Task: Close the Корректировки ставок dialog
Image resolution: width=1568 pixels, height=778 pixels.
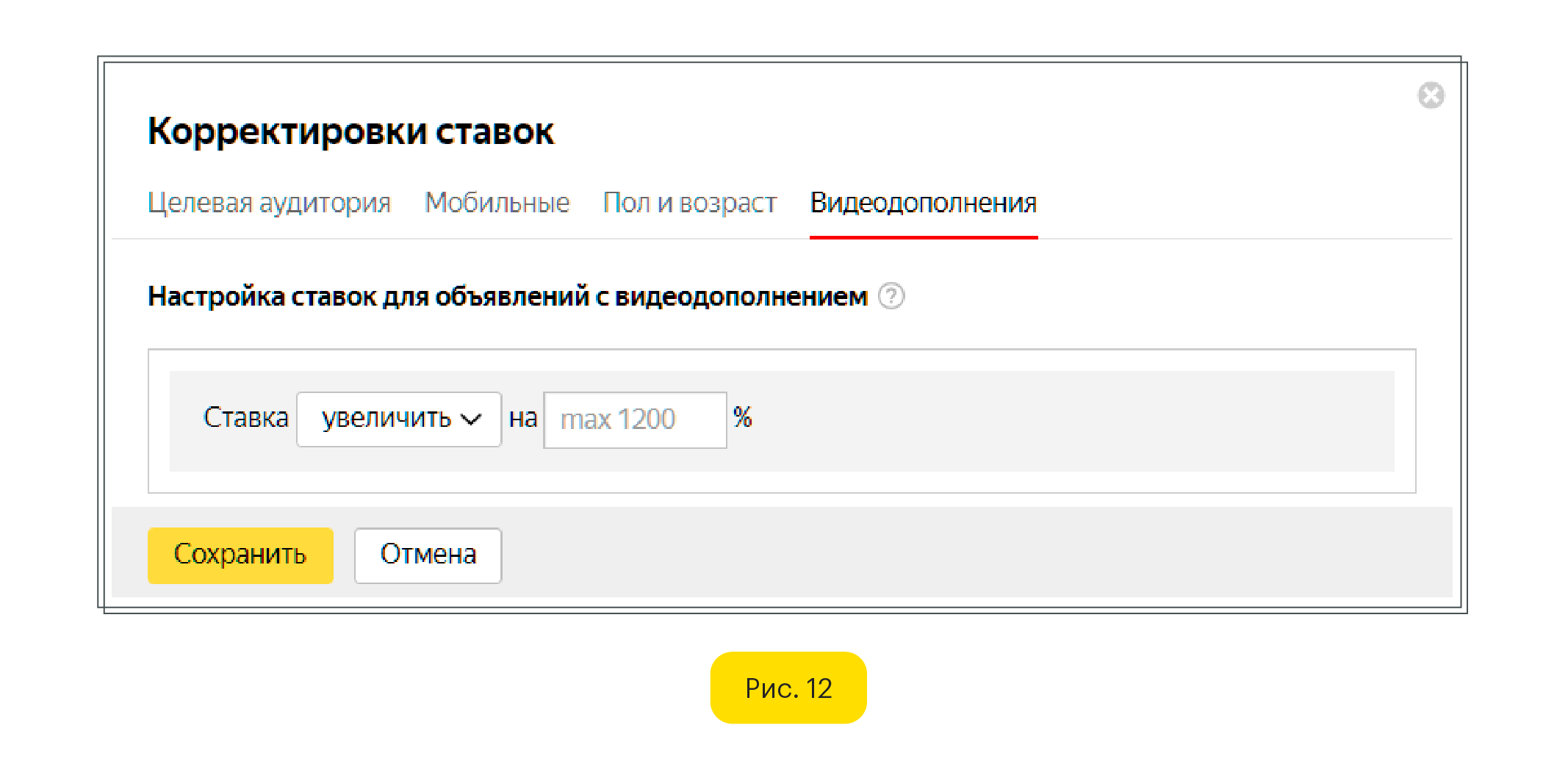Action: [1430, 96]
